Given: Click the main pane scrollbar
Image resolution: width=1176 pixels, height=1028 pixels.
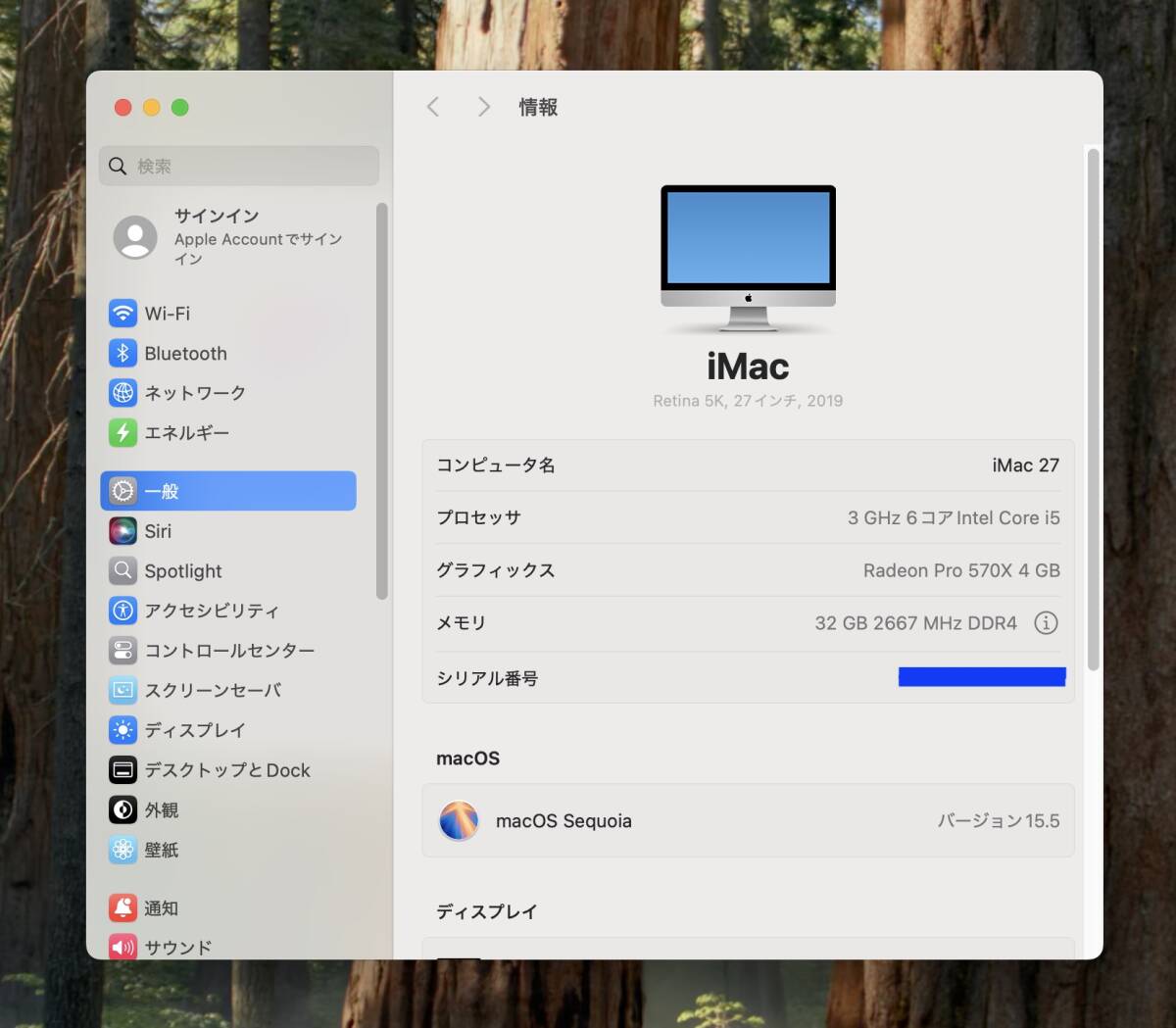Looking at the screenshot, I should (x=1094, y=409).
